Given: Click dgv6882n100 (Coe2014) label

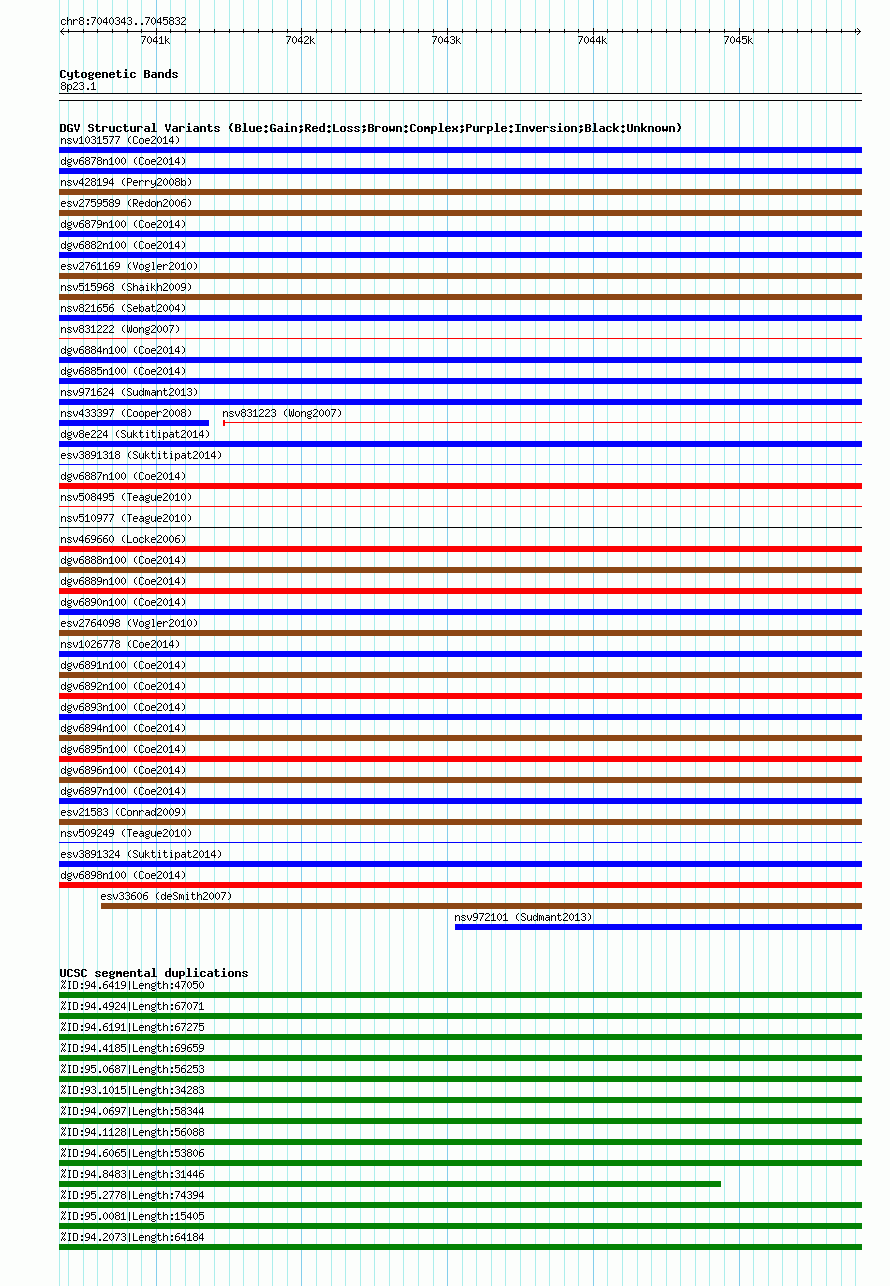Looking at the screenshot, I should (123, 245).
